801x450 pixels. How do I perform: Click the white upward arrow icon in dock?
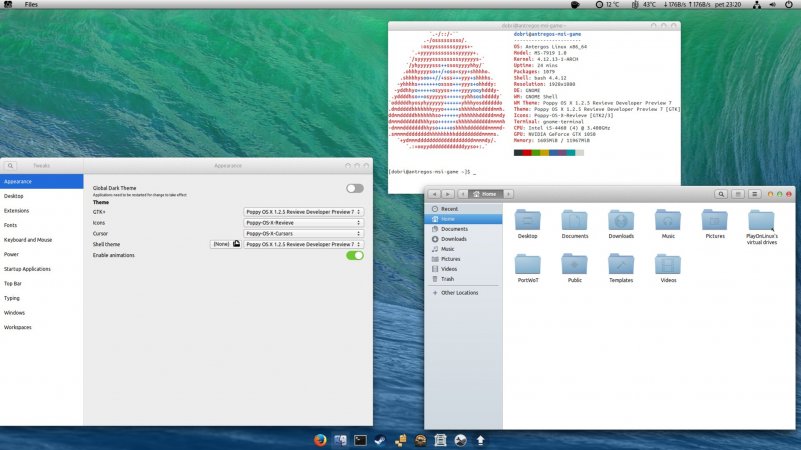pos(480,440)
